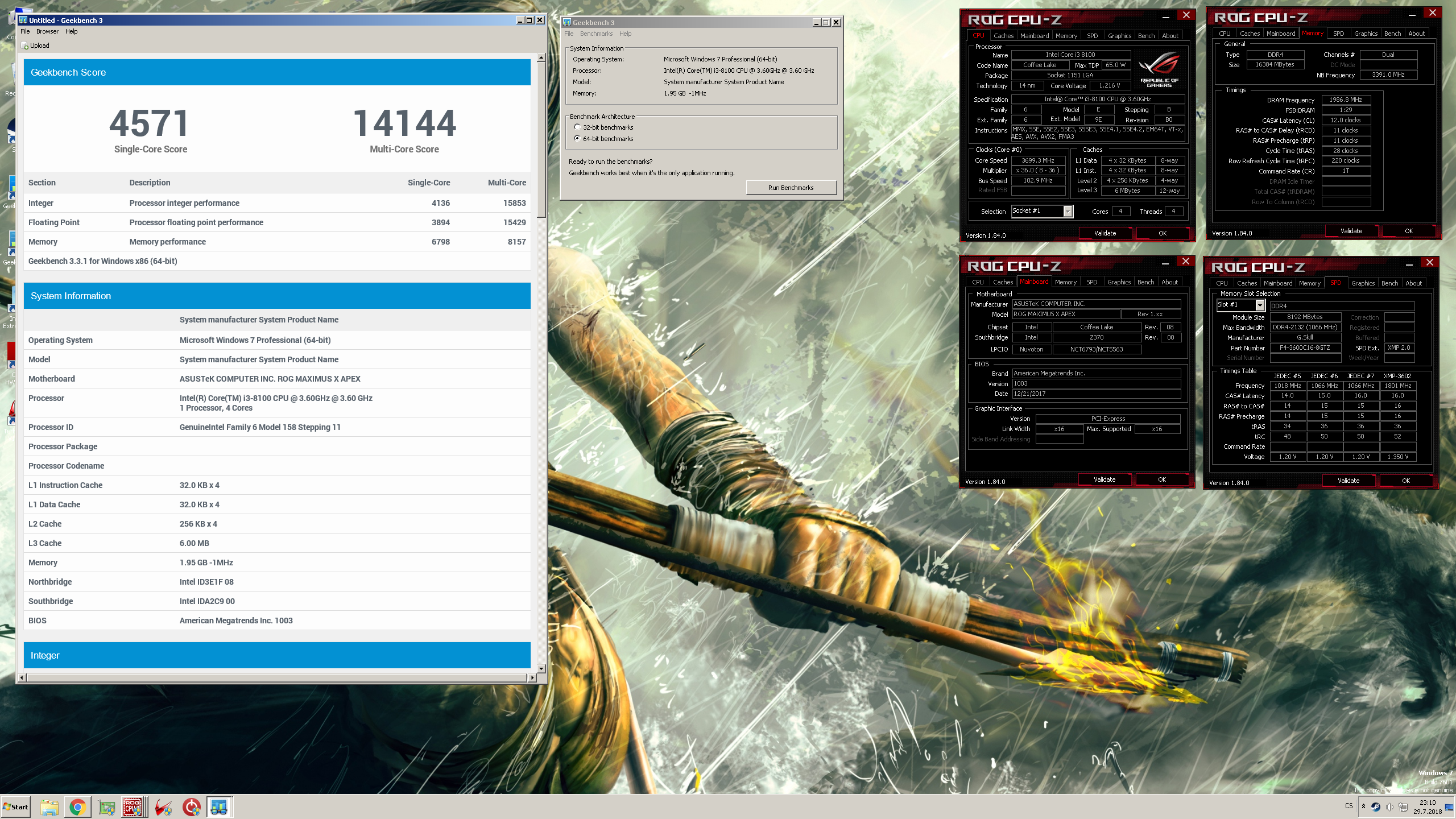
Task: Click the Geekbench horizontal scrollbar track
Action: (278, 677)
